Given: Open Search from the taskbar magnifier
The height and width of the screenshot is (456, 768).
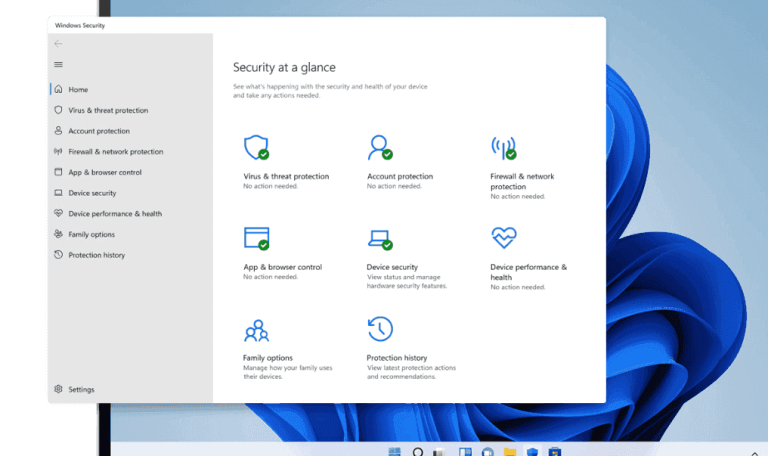Looking at the screenshot, I should (417, 452).
